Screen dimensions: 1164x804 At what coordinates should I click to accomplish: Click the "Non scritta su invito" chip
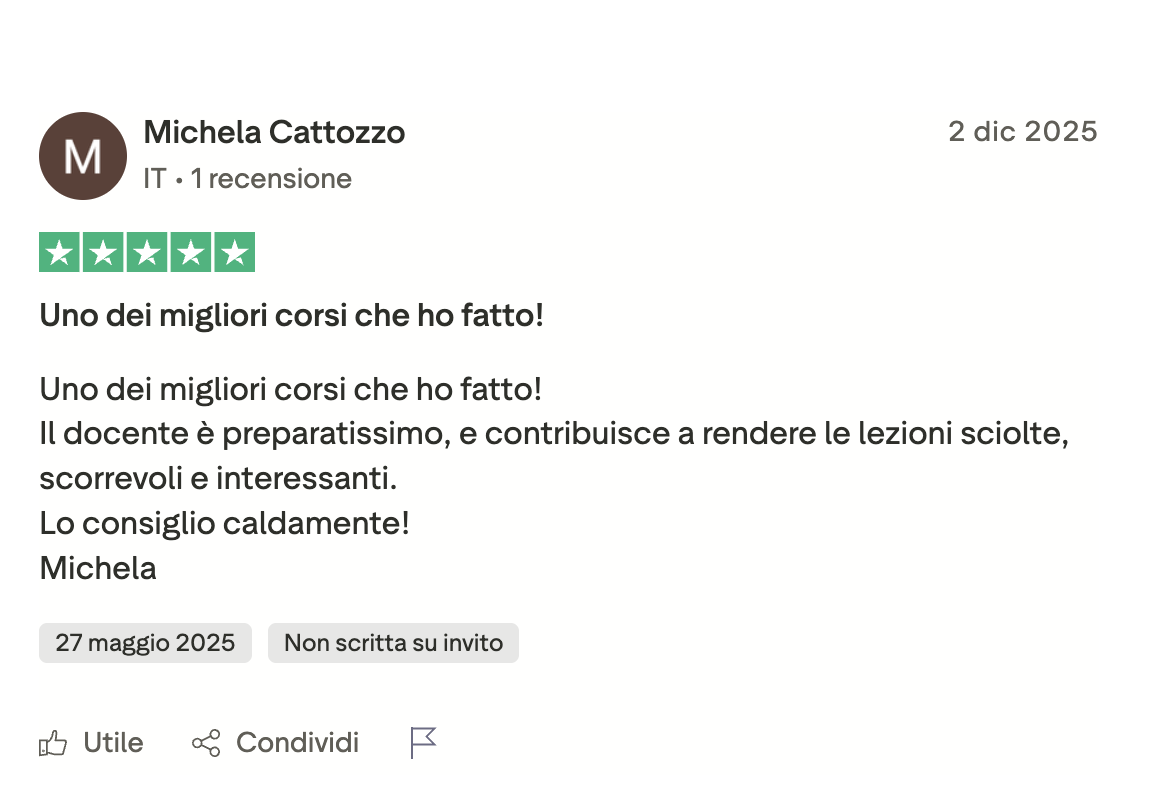click(393, 643)
